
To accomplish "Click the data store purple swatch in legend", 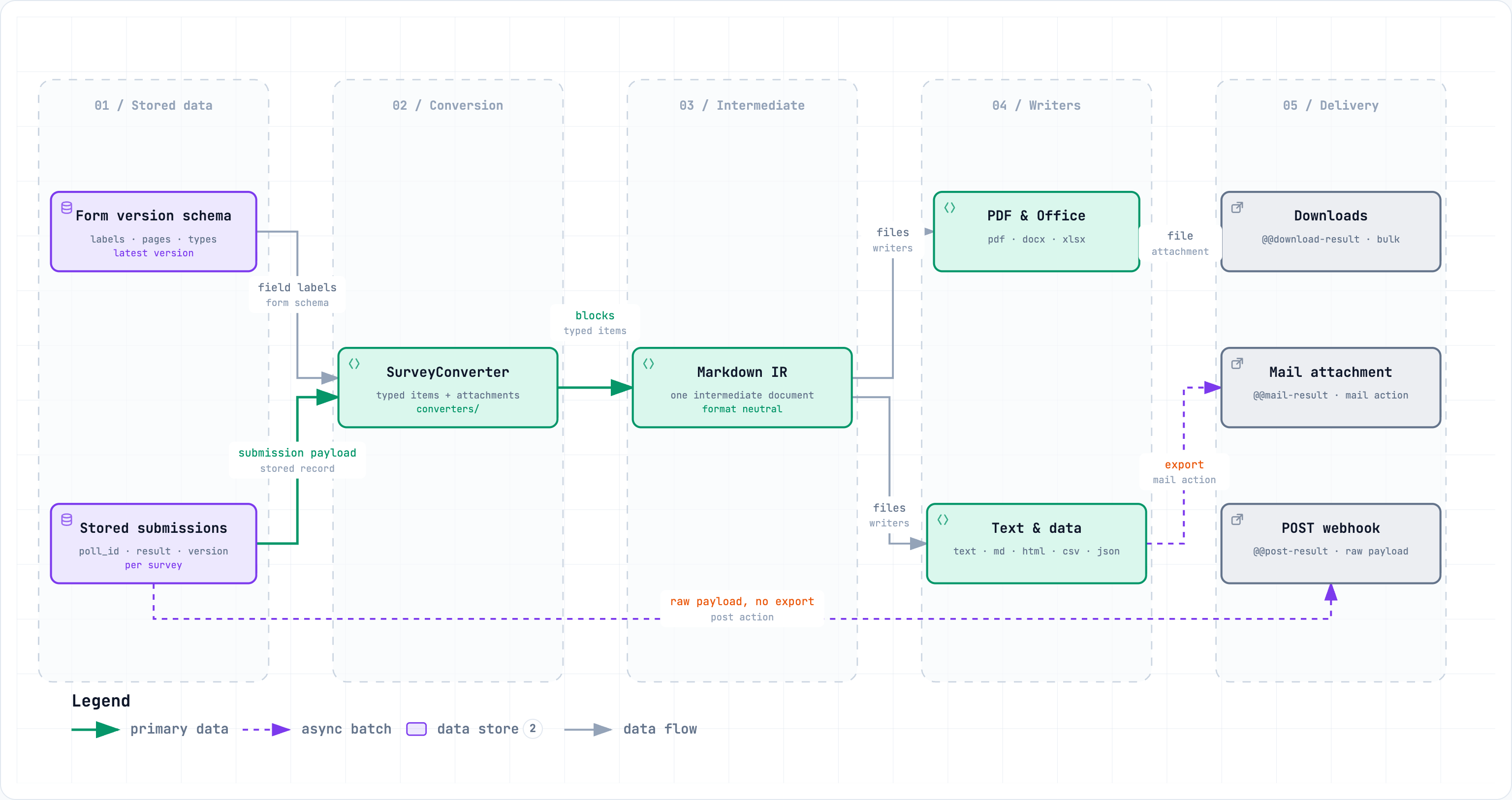I will click(416, 729).
